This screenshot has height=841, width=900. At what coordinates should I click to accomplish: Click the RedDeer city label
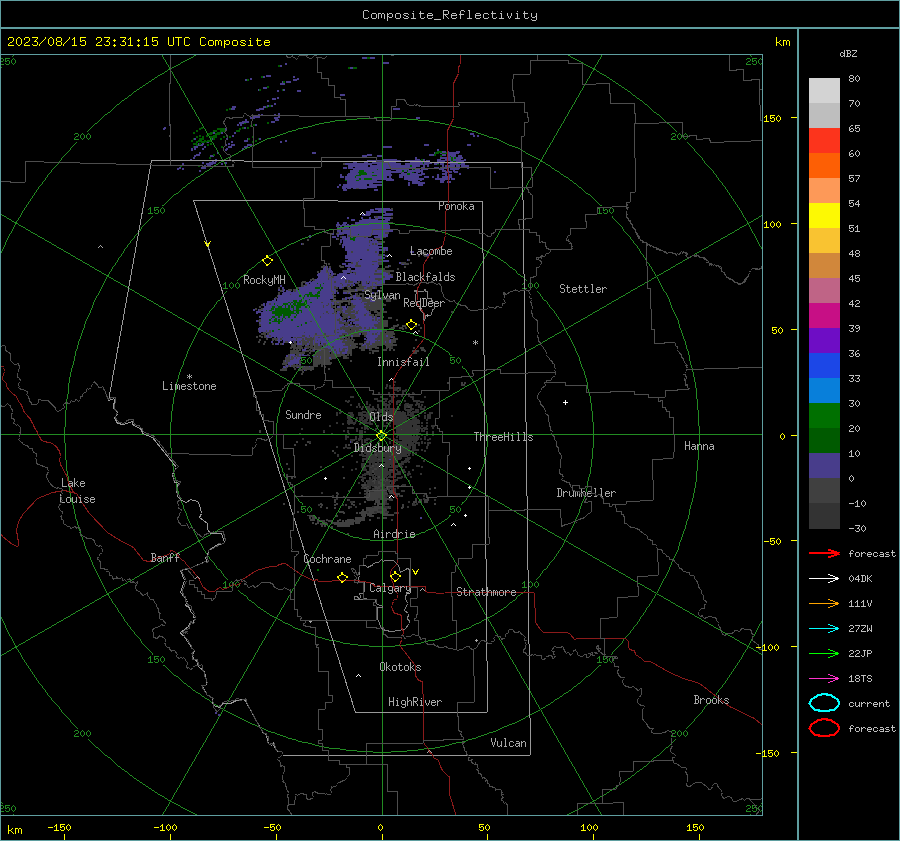point(424,303)
